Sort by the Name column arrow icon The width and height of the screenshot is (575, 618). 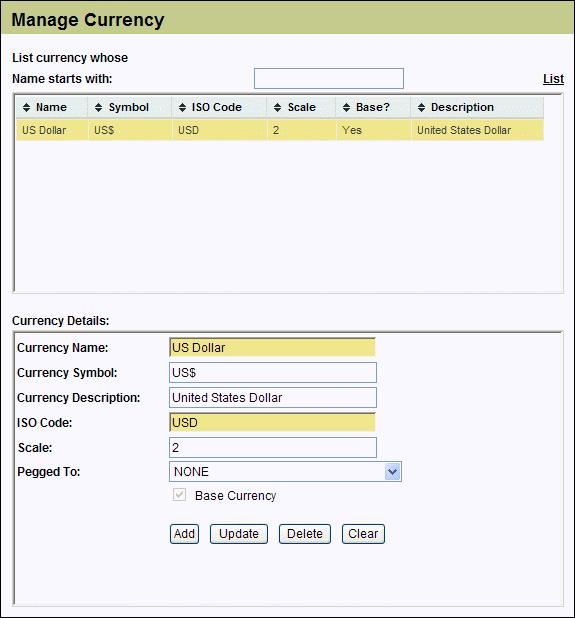(x=26, y=107)
